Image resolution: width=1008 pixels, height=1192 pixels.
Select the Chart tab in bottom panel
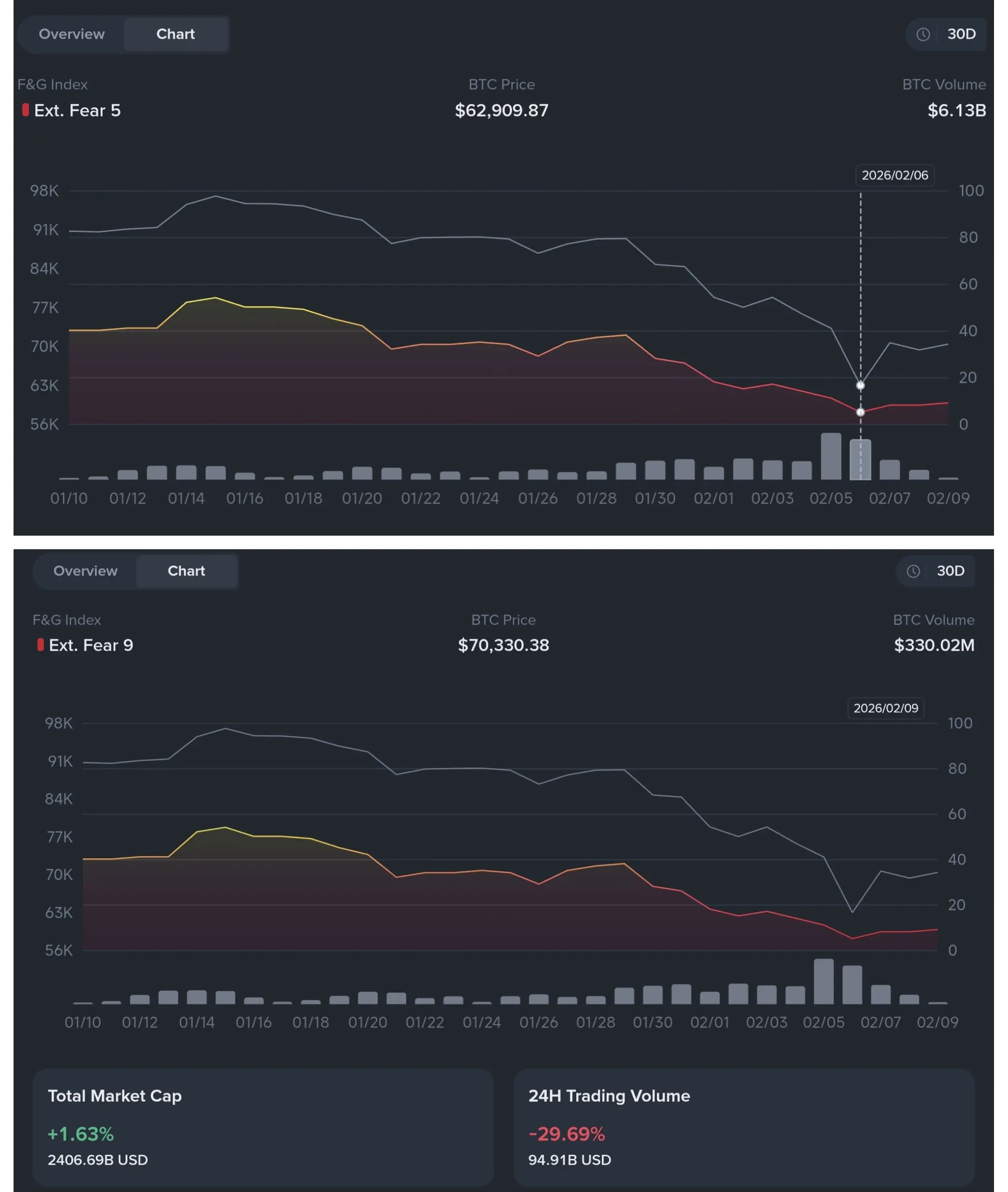186,571
